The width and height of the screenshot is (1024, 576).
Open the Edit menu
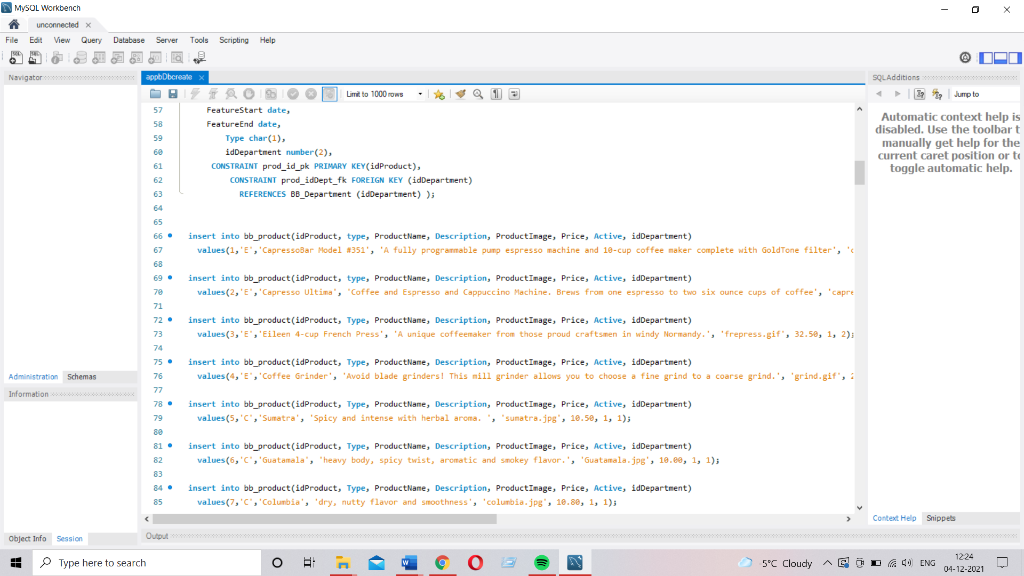pyautogui.click(x=35, y=40)
